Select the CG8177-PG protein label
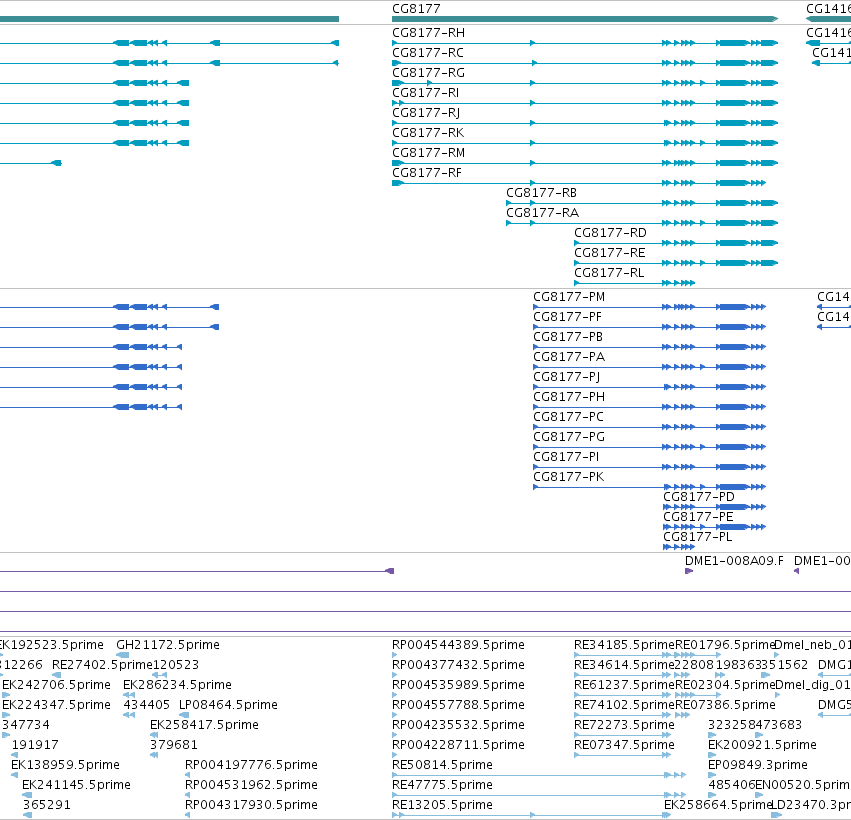The height and width of the screenshot is (820, 851). [569, 437]
